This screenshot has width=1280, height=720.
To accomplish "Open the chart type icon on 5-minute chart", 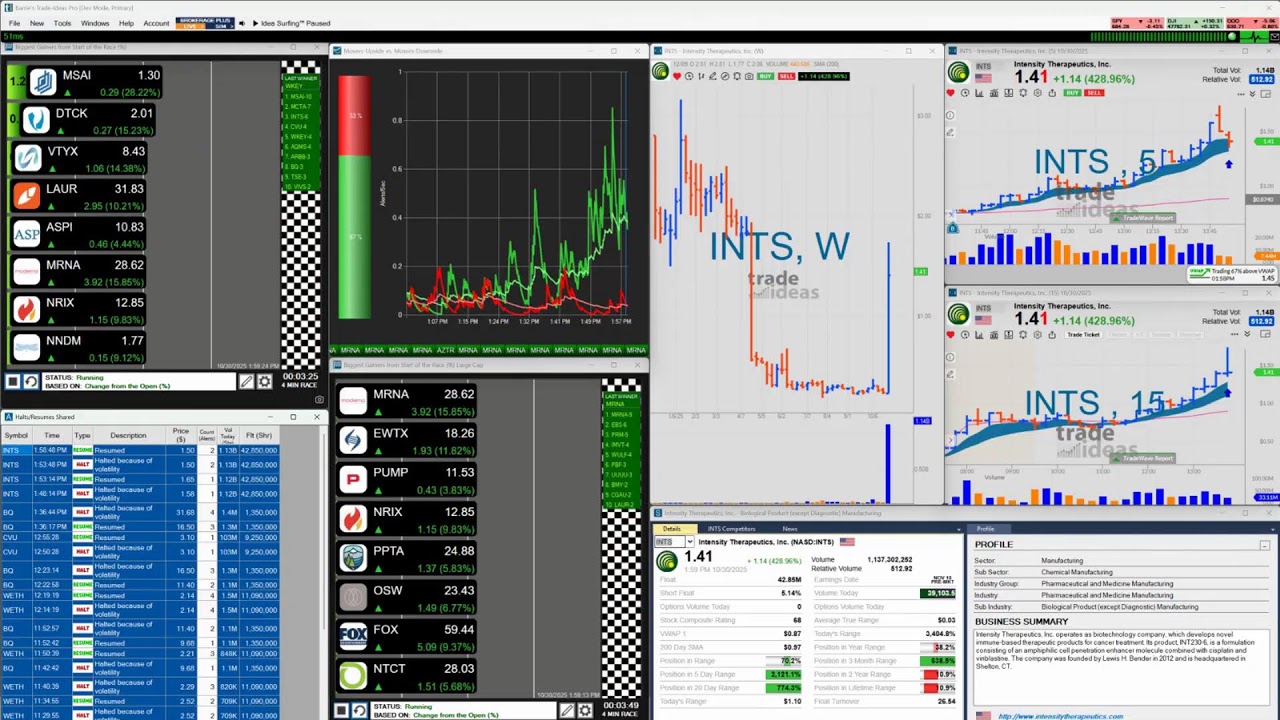I will [979, 93].
